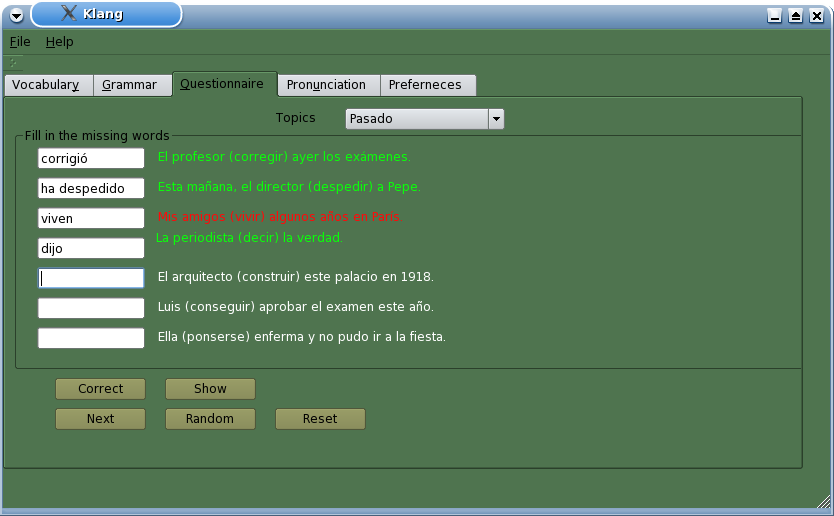834x516 pixels.
Task: Click the X icon beside the Klang title
Action: tap(69, 13)
